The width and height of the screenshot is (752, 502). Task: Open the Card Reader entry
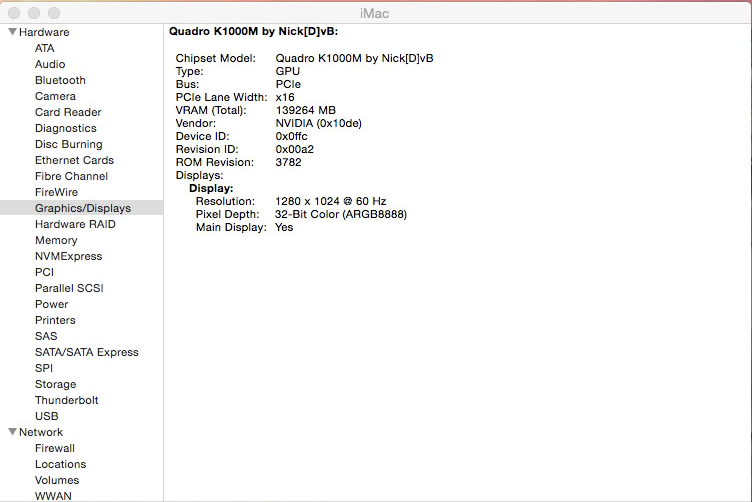click(x=68, y=112)
